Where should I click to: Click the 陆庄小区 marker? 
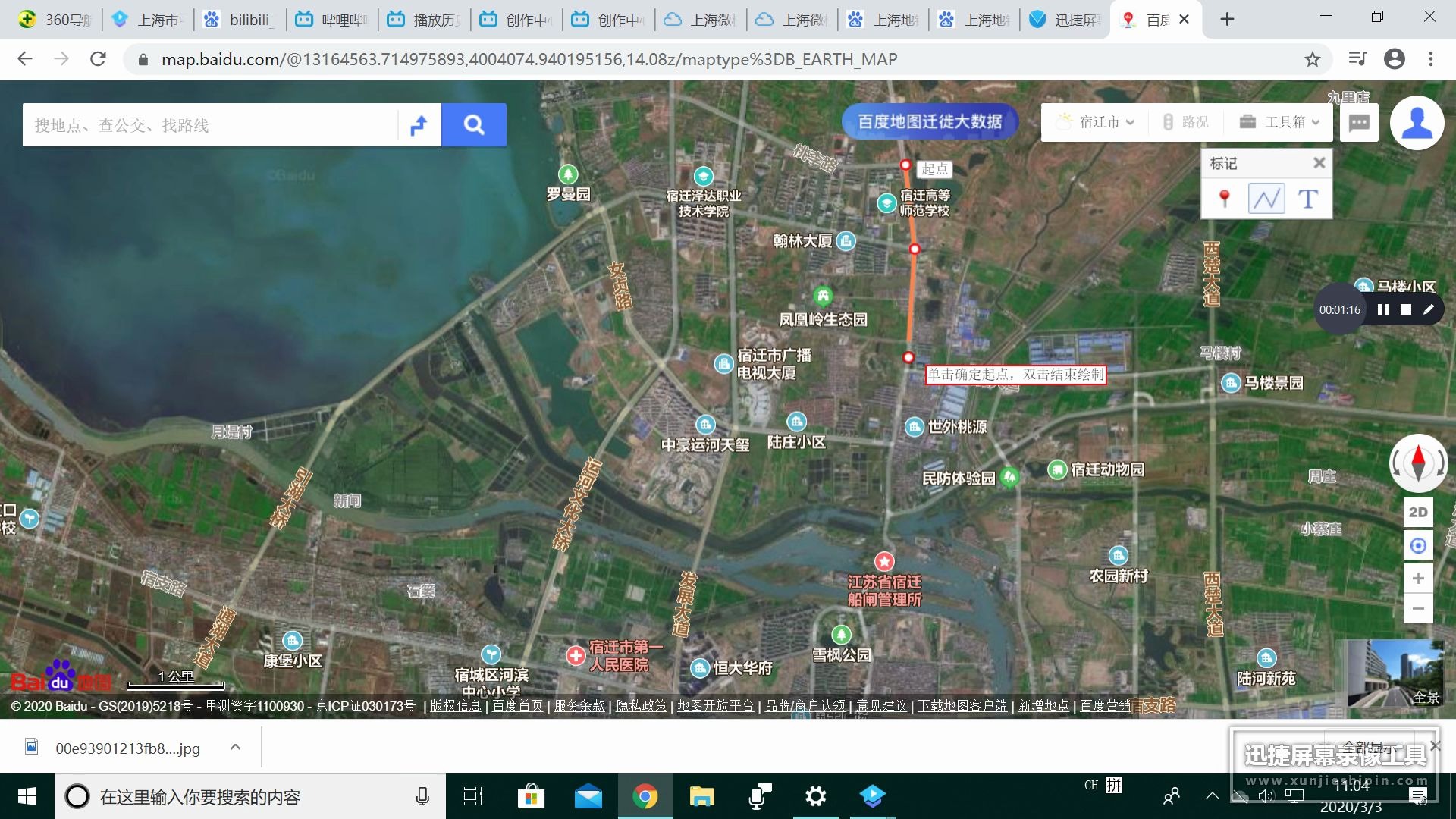tap(796, 422)
